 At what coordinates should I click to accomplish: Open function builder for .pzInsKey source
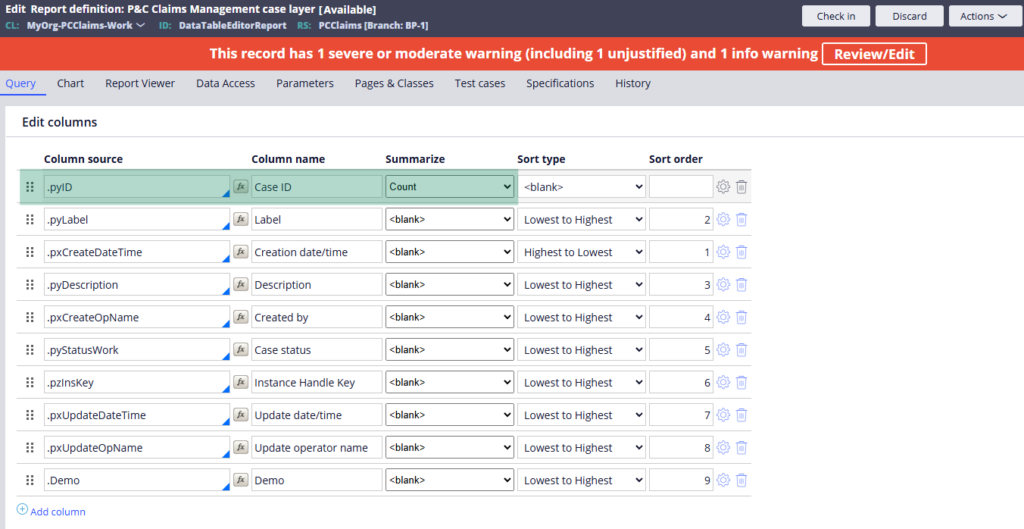click(x=240, y=382)
